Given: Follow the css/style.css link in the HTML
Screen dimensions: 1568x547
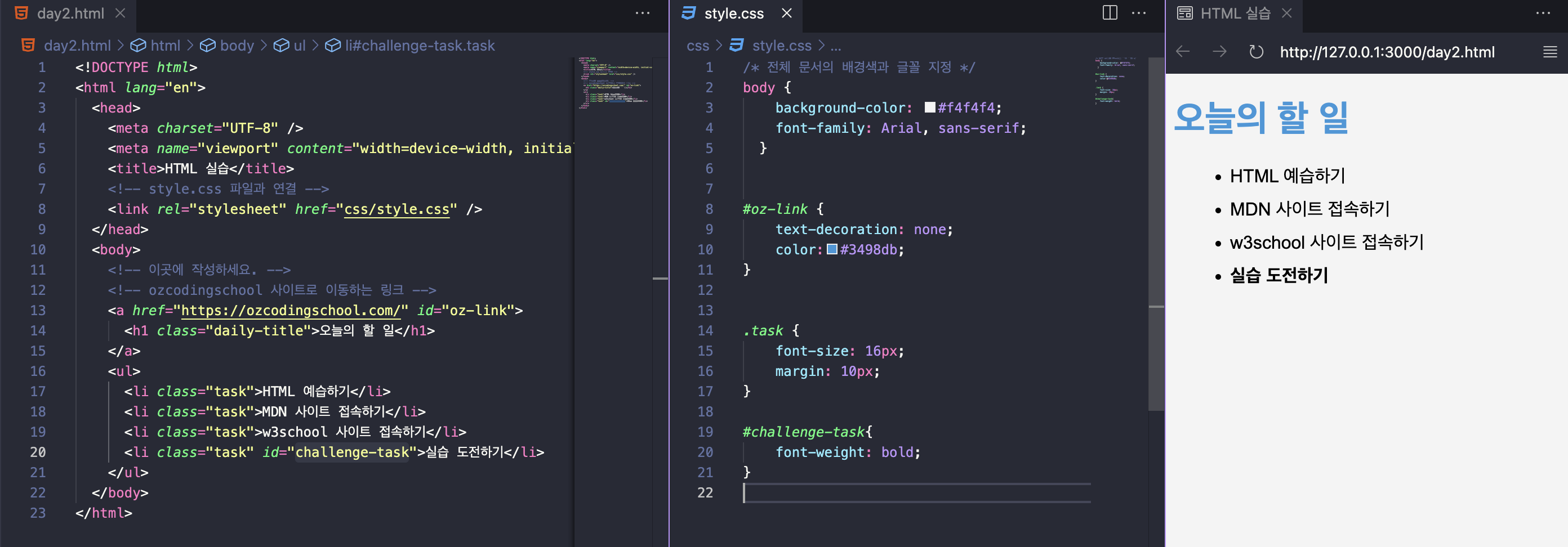Looking at the screenshot, I should 397,209.
